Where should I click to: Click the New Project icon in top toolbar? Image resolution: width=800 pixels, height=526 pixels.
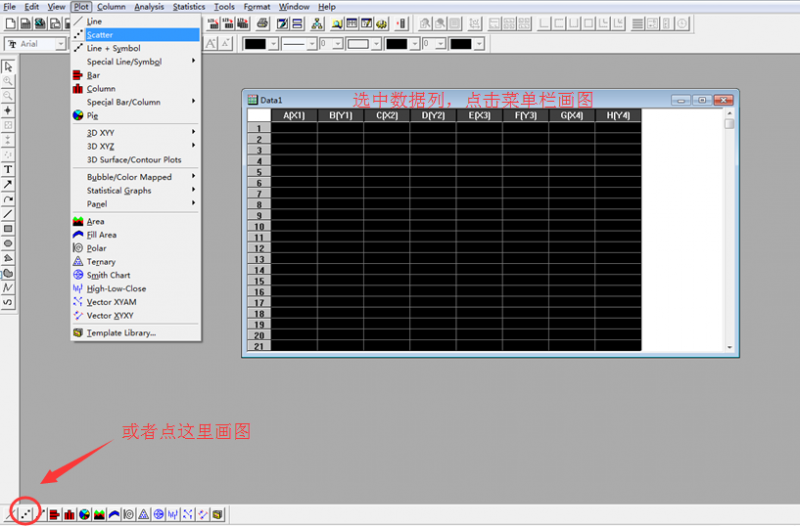(x=10, y=23)
